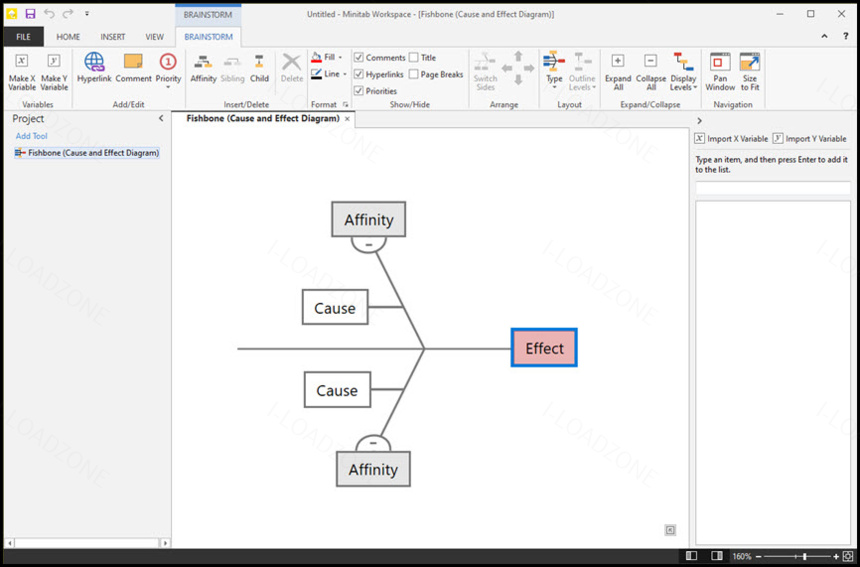Open the FILE menu

pyautogui.click(x=24, y=37)
